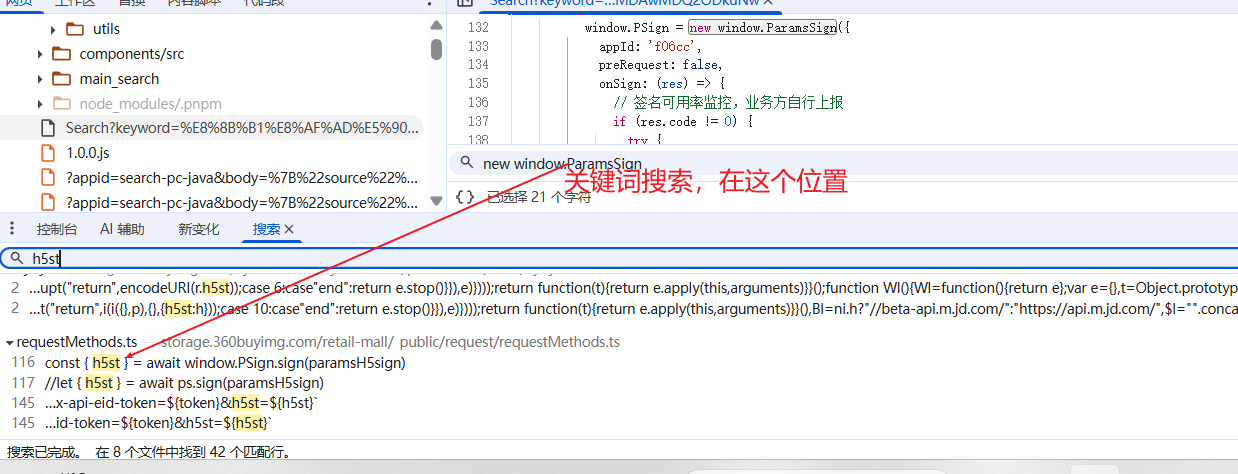Click line number 137 in code gutter
The image size is (1238, 474).
478,121
